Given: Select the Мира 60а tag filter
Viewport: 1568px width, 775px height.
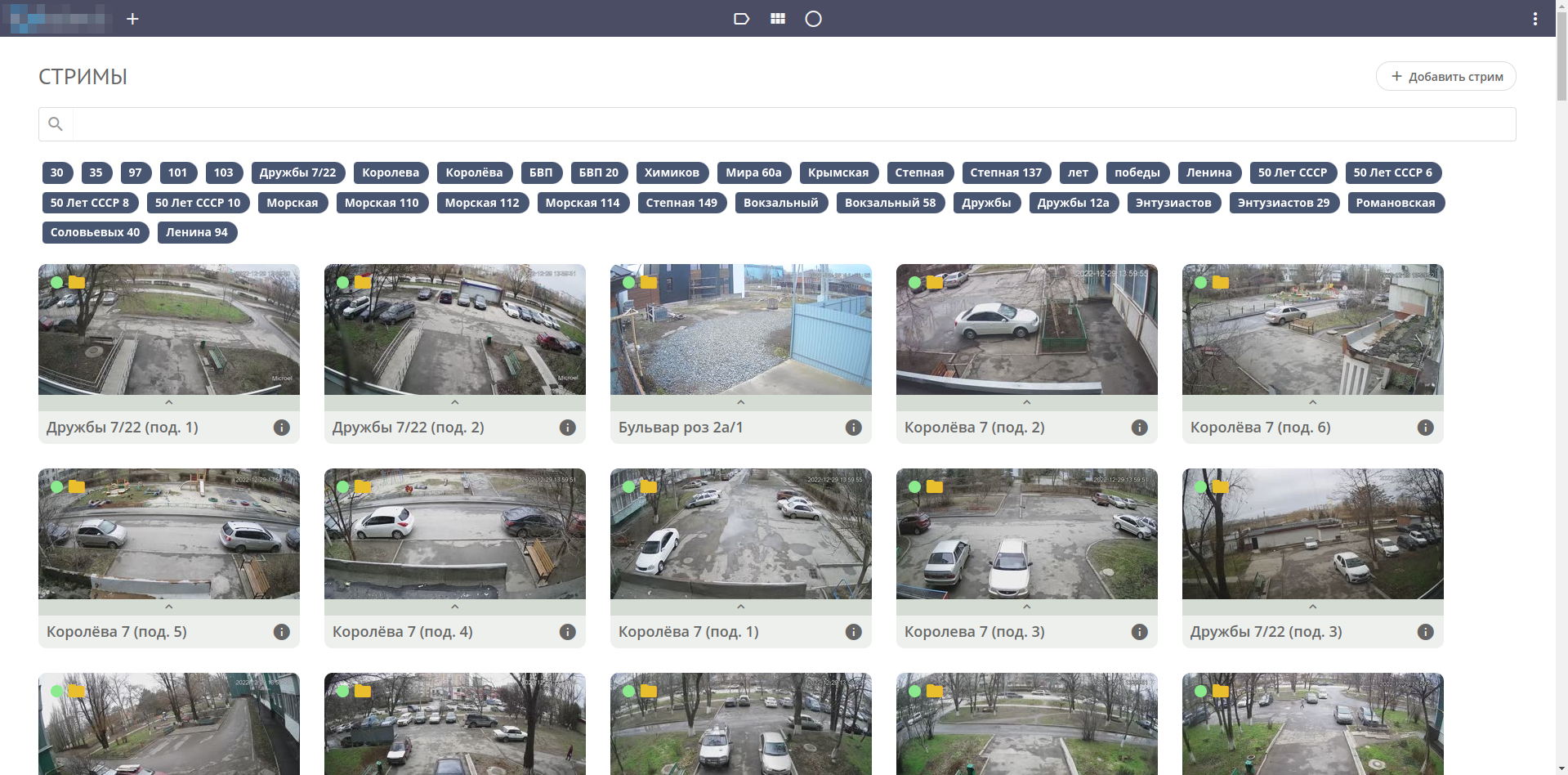Looking at the screenshot, I should (753, 172).
